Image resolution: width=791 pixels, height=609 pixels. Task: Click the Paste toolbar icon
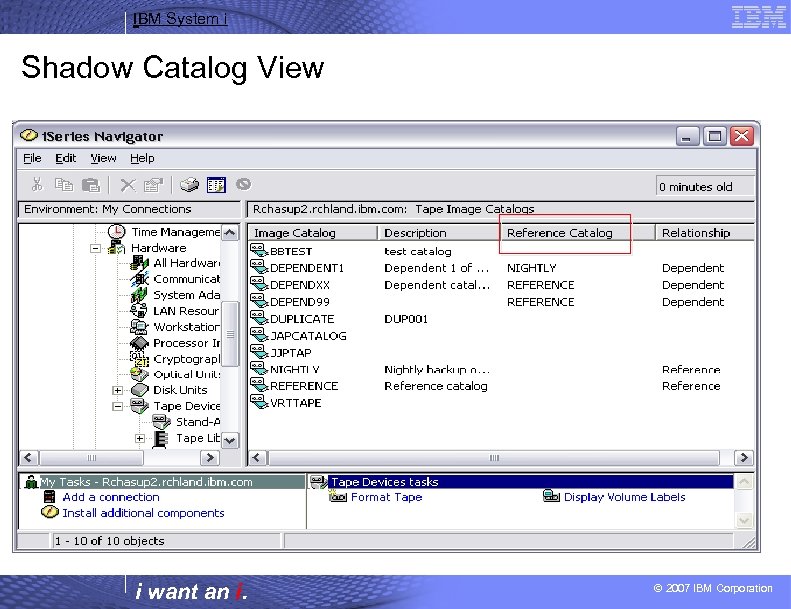[x=91, y=185]
